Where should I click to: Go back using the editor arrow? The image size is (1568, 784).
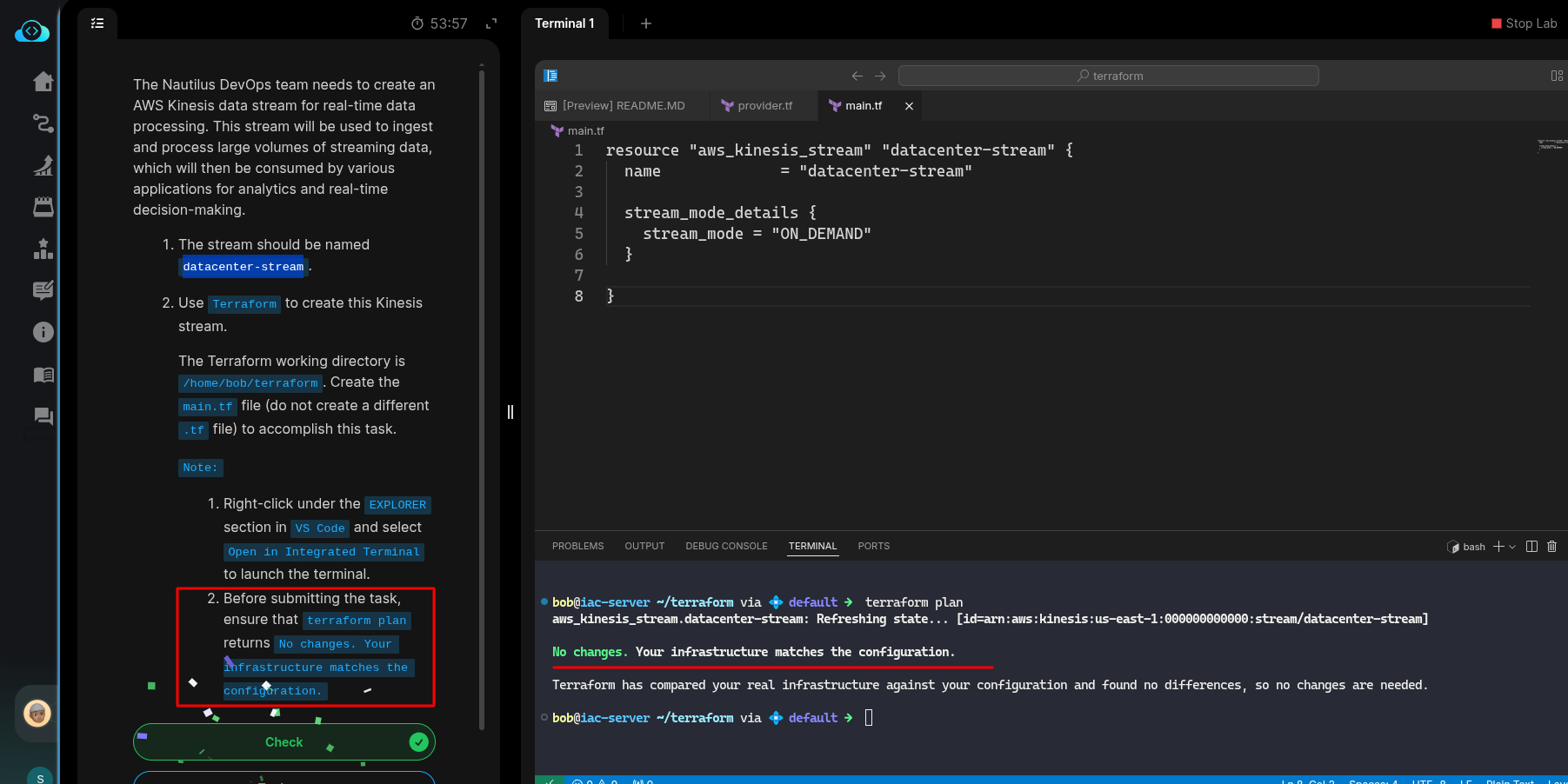point(857,76)
